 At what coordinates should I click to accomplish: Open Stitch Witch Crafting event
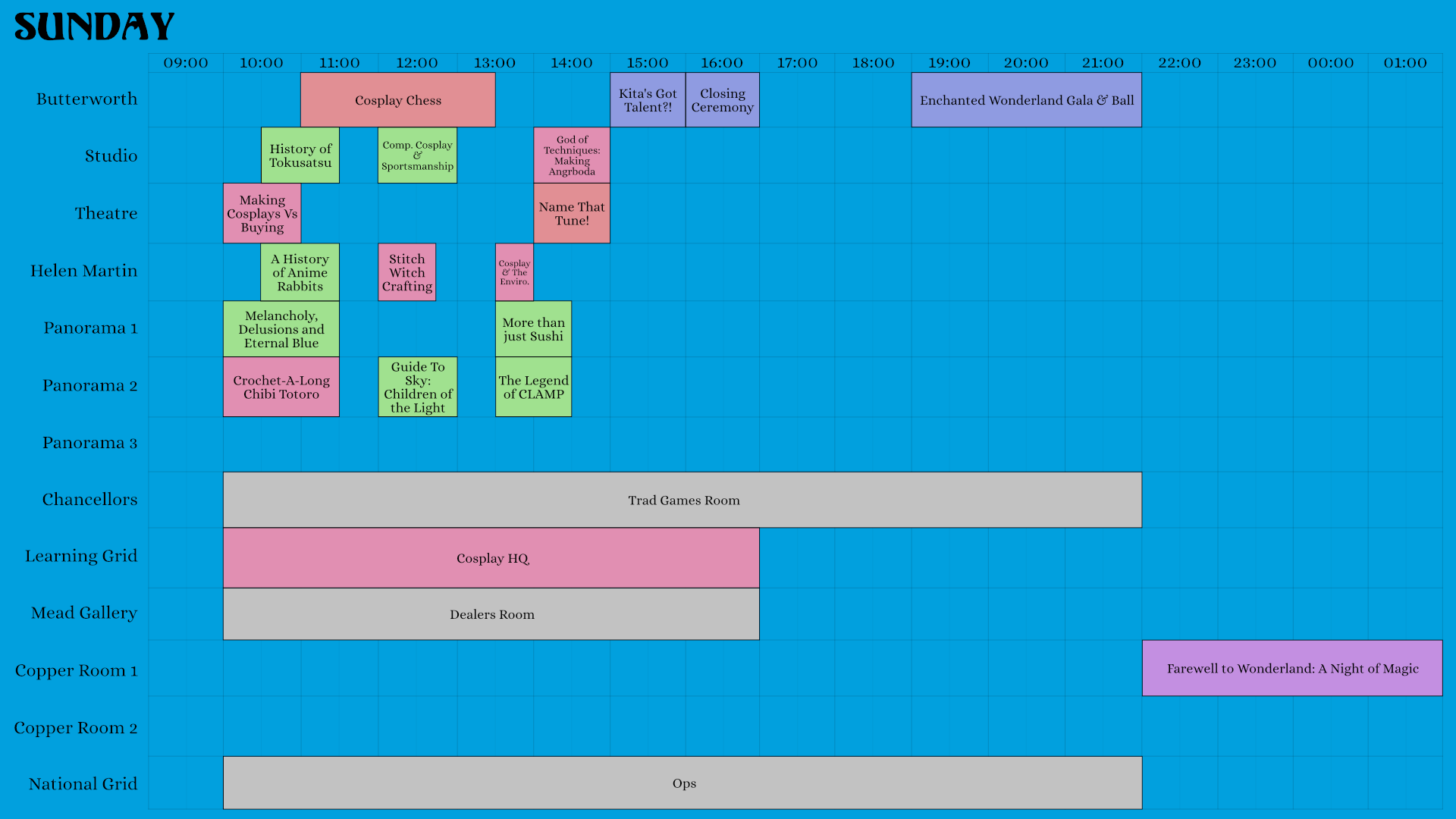point(407,272)
